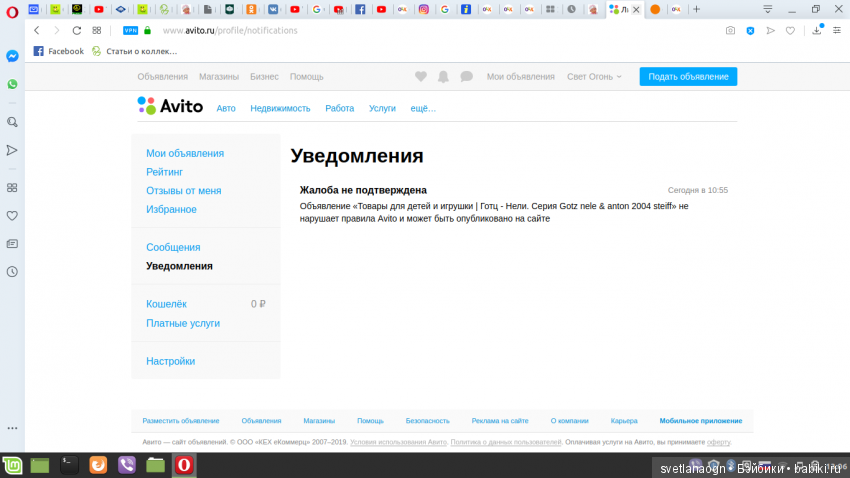This screenshot has height=478, width=850.
Task: Open Messenger in Opera sidebar
Action: [x=12, y=56]
